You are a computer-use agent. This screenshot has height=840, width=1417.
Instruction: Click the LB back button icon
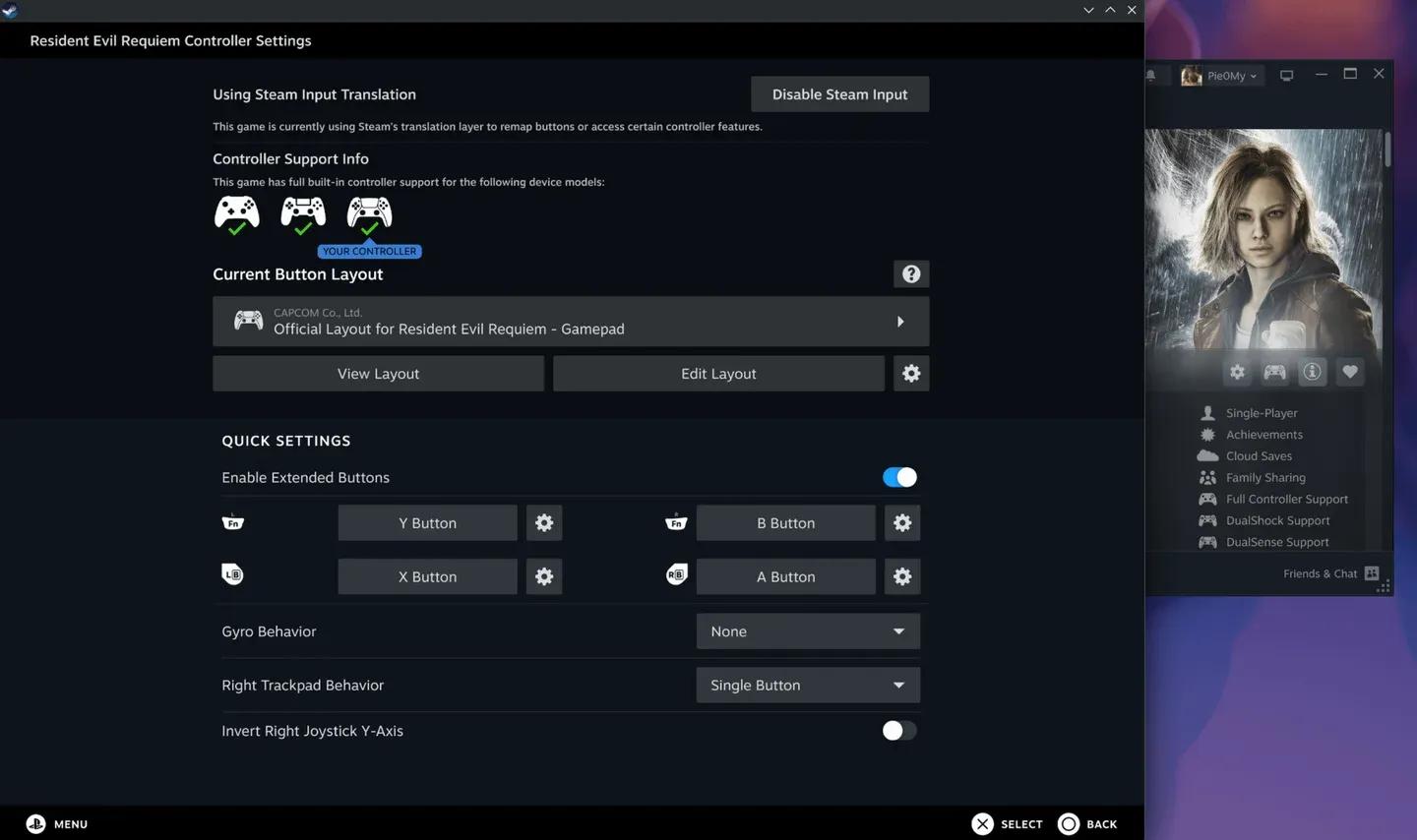[x=233, y=574]
